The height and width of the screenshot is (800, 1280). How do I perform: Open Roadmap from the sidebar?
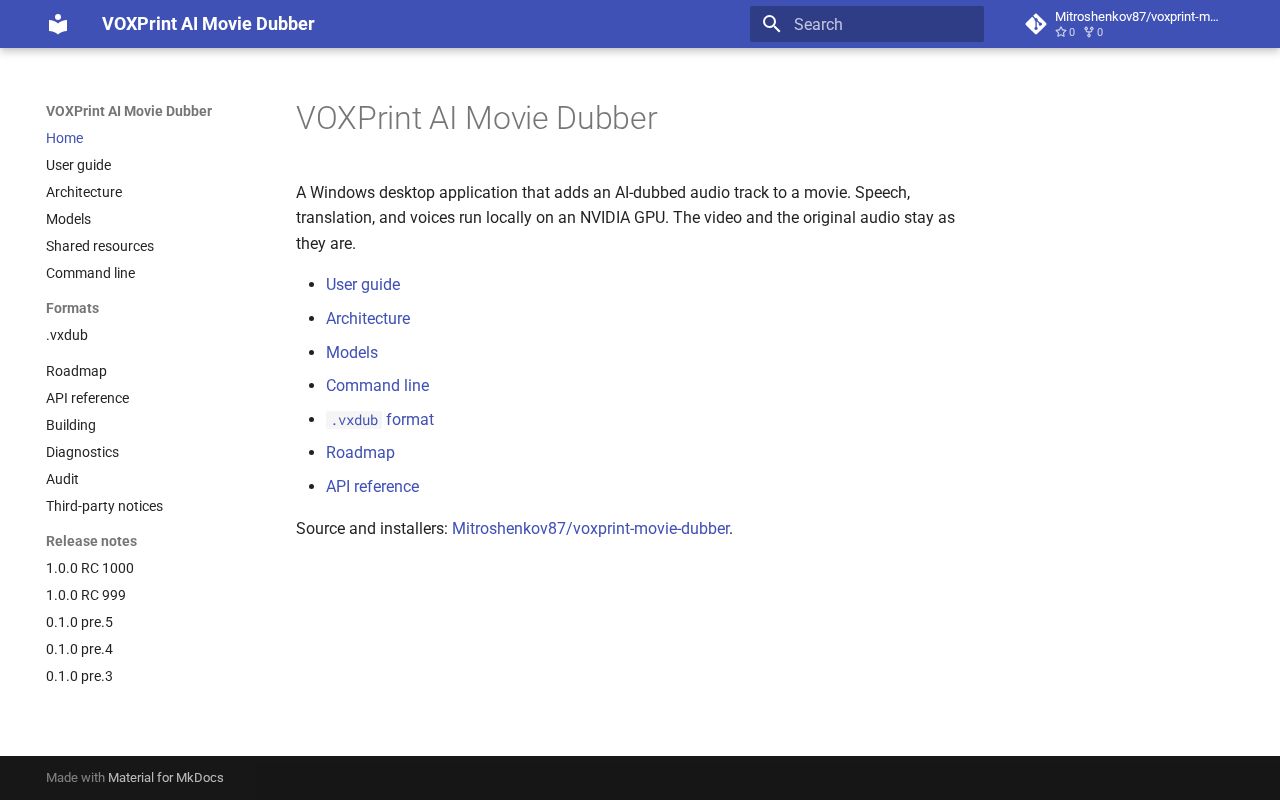pyautogui.click(x=76, y=371)
